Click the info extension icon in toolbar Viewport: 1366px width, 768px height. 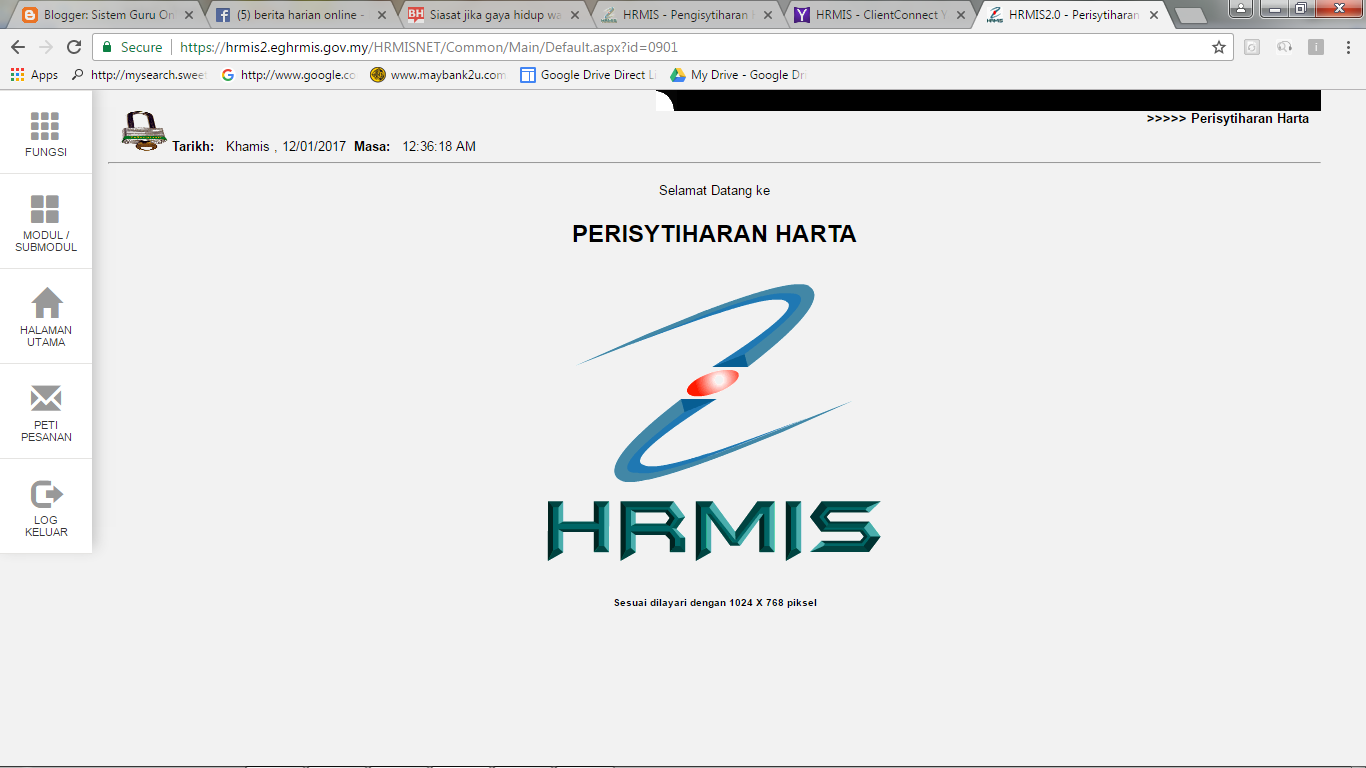click(x=1315, y=47)
